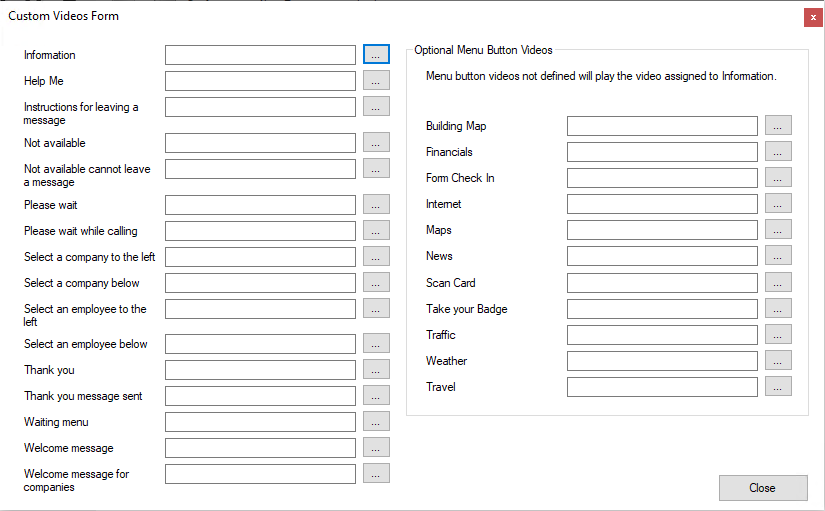Click the Close button

(763, 488)
